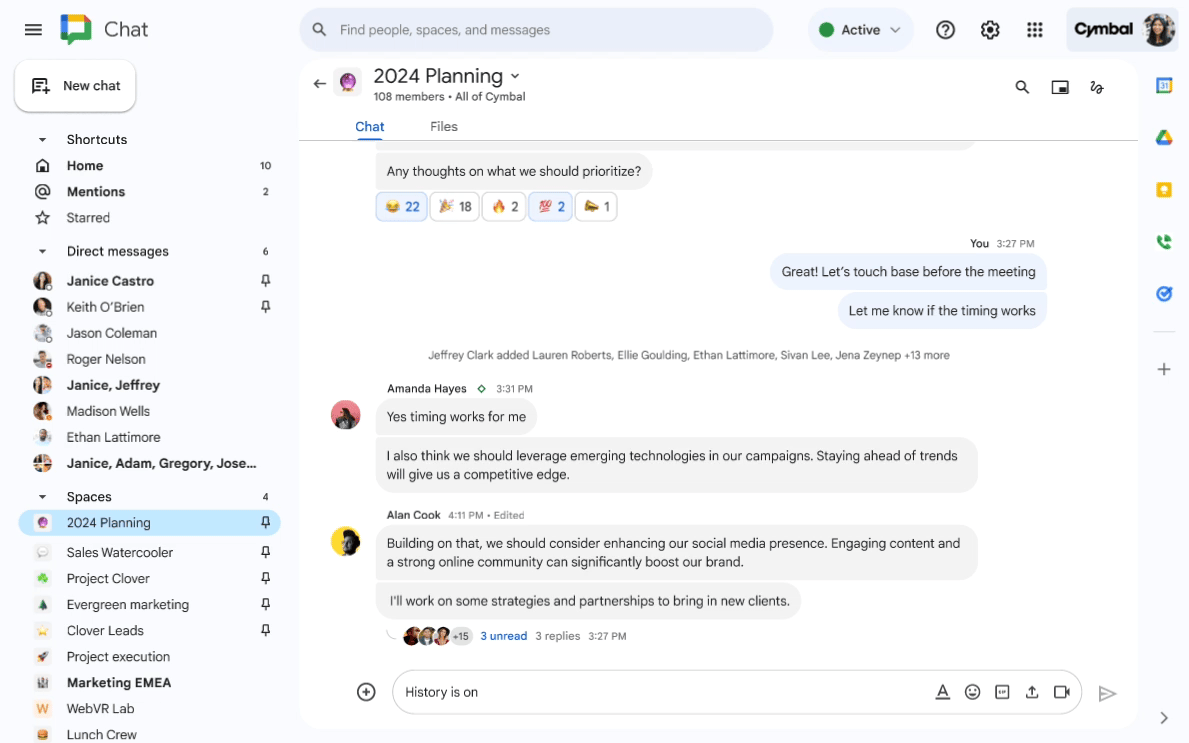Click the upload file icon

pyautogui.click(x=1031, y=692)
